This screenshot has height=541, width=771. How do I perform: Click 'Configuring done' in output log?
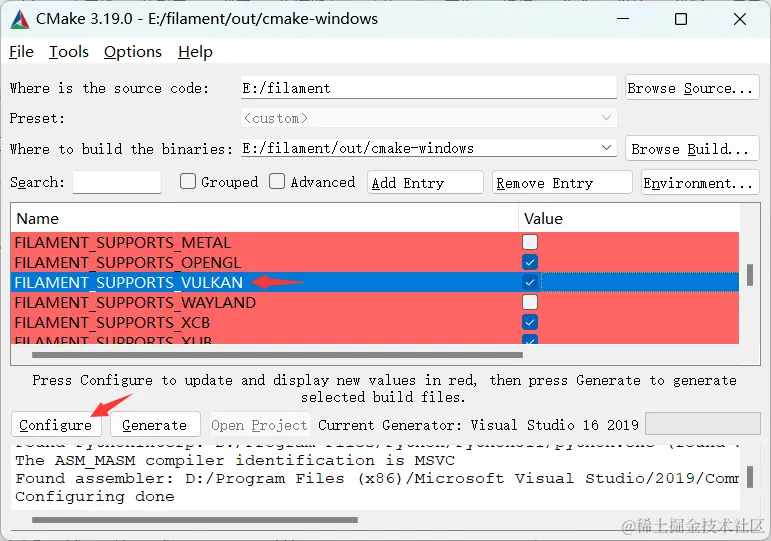pos(95,496)
